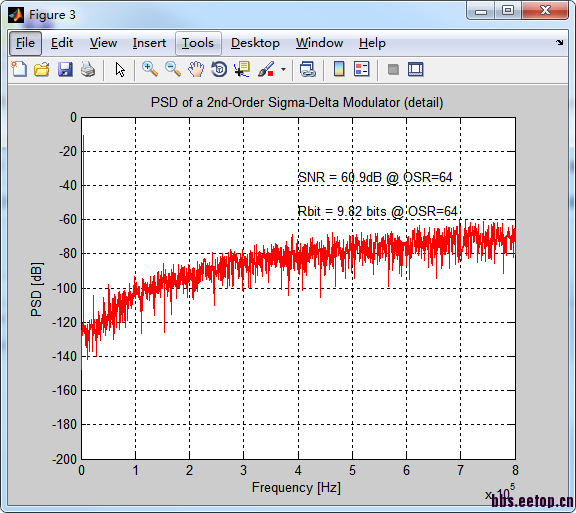576x513 pixels.
Task: Insert a Legend from the toolbar
Action: 362,69
